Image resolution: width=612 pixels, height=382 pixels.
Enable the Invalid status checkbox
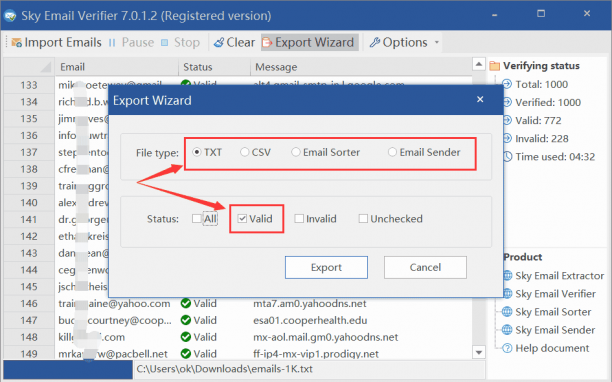click(299, 219)
